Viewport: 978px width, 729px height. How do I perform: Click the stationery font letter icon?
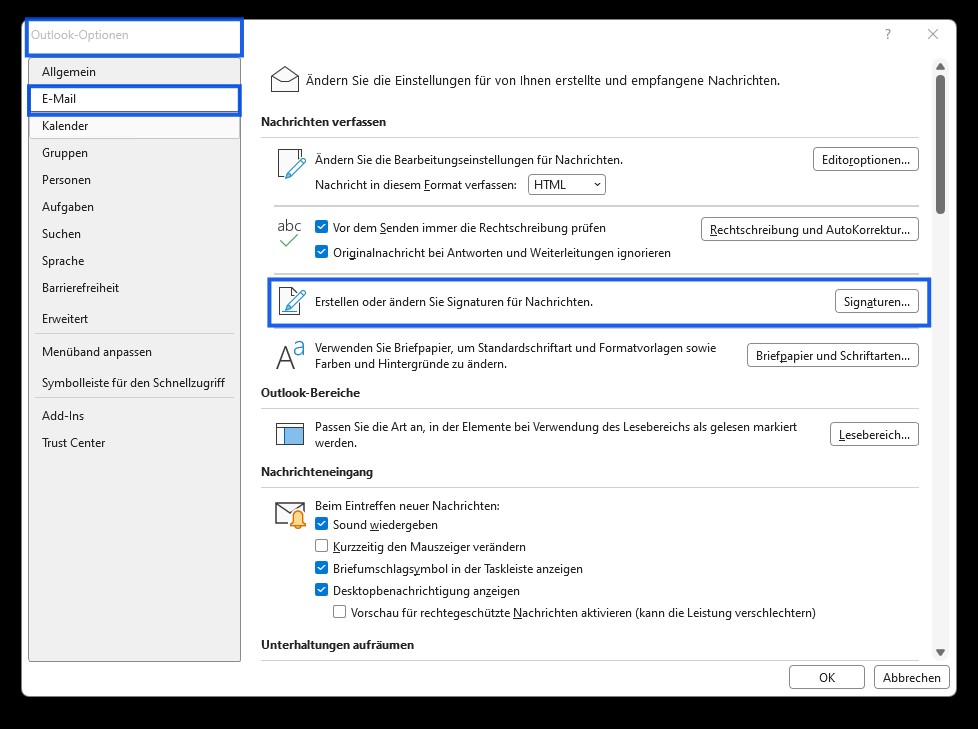(290, 355)
